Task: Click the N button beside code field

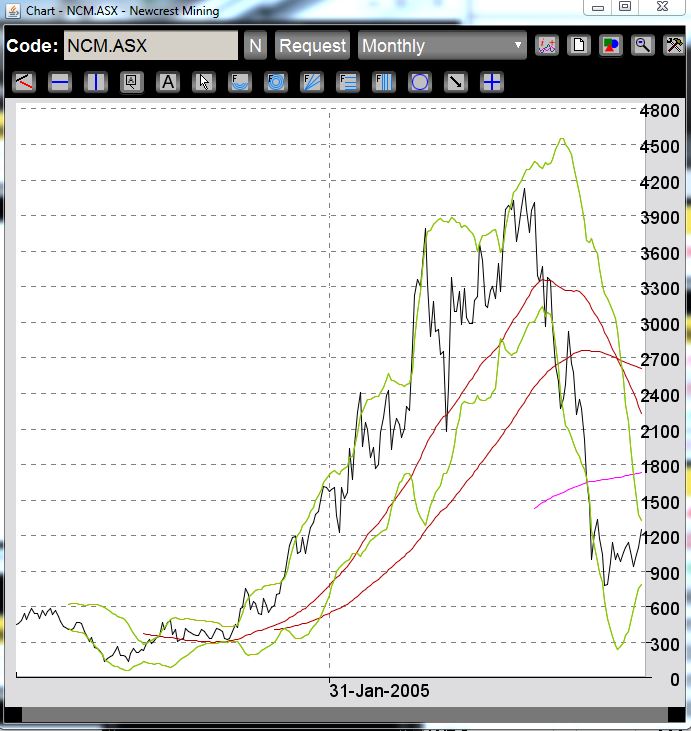Action: [x=256, y=45]
